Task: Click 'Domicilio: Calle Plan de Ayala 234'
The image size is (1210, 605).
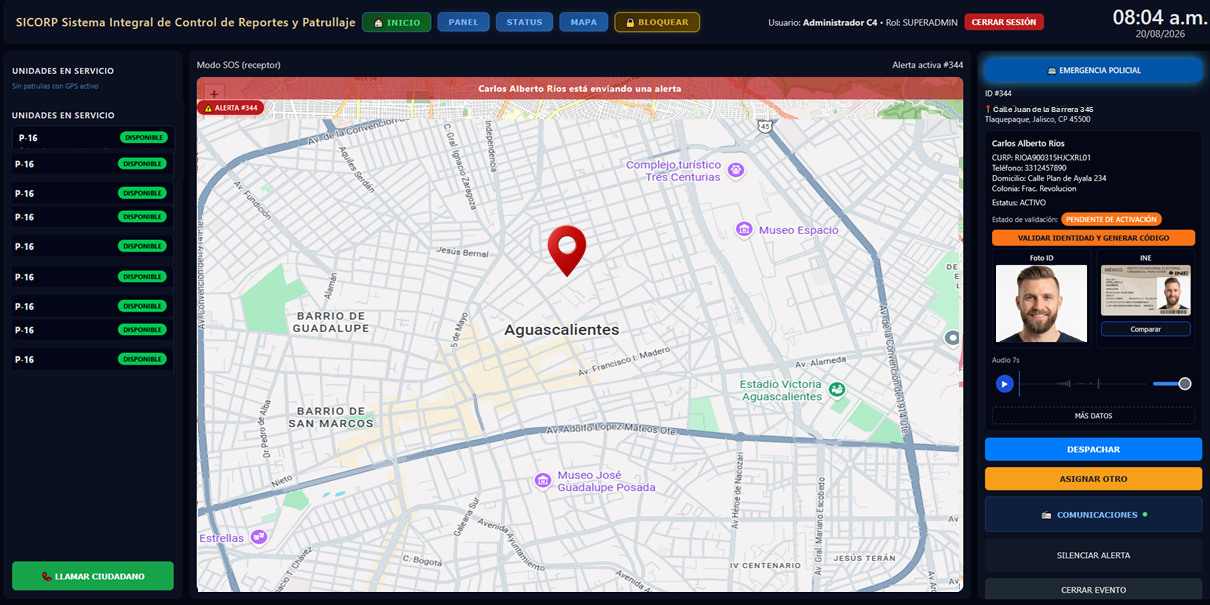Action: pos(1049,178)
